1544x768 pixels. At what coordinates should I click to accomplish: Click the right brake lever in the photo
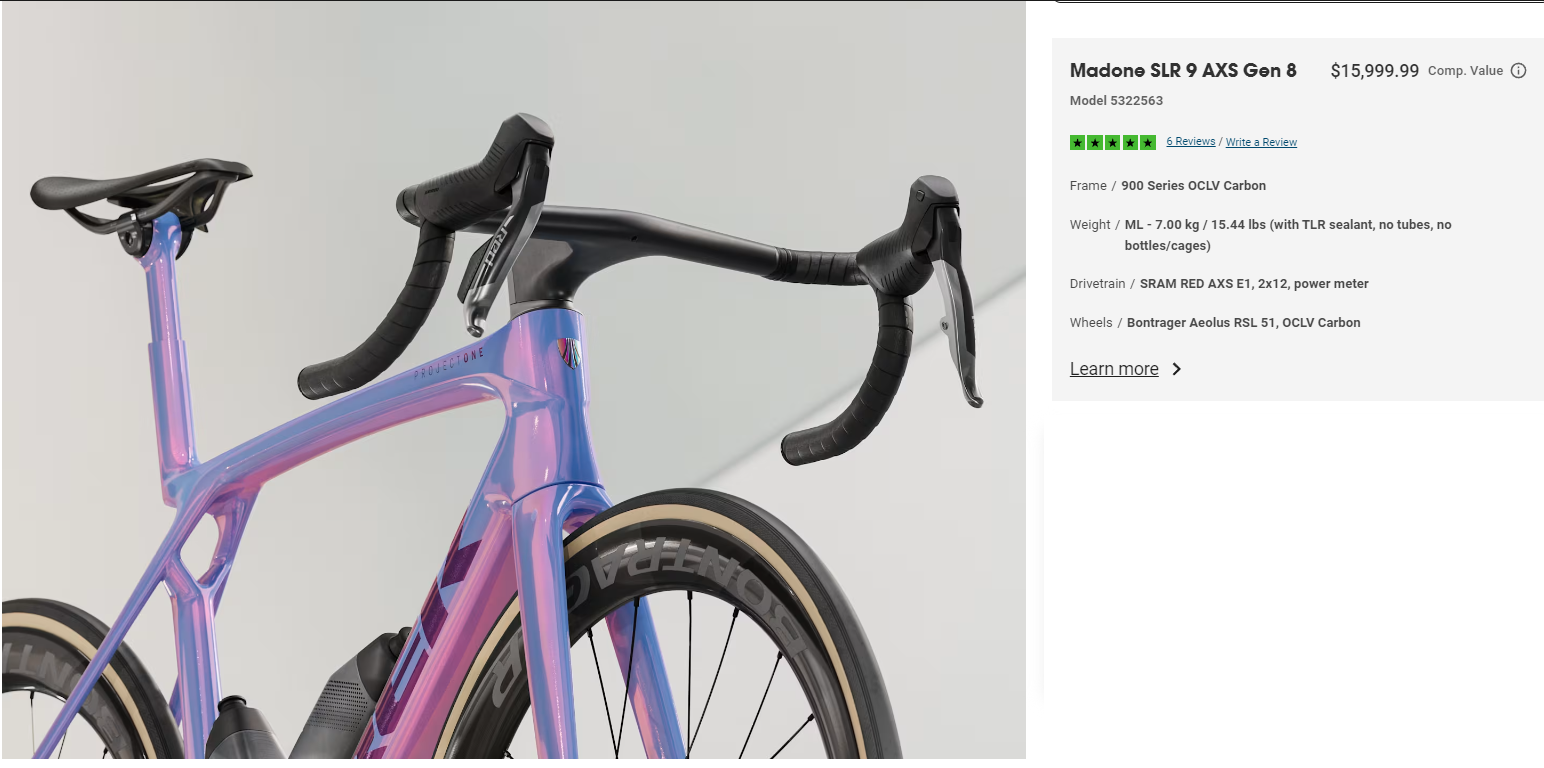[955, 330]
